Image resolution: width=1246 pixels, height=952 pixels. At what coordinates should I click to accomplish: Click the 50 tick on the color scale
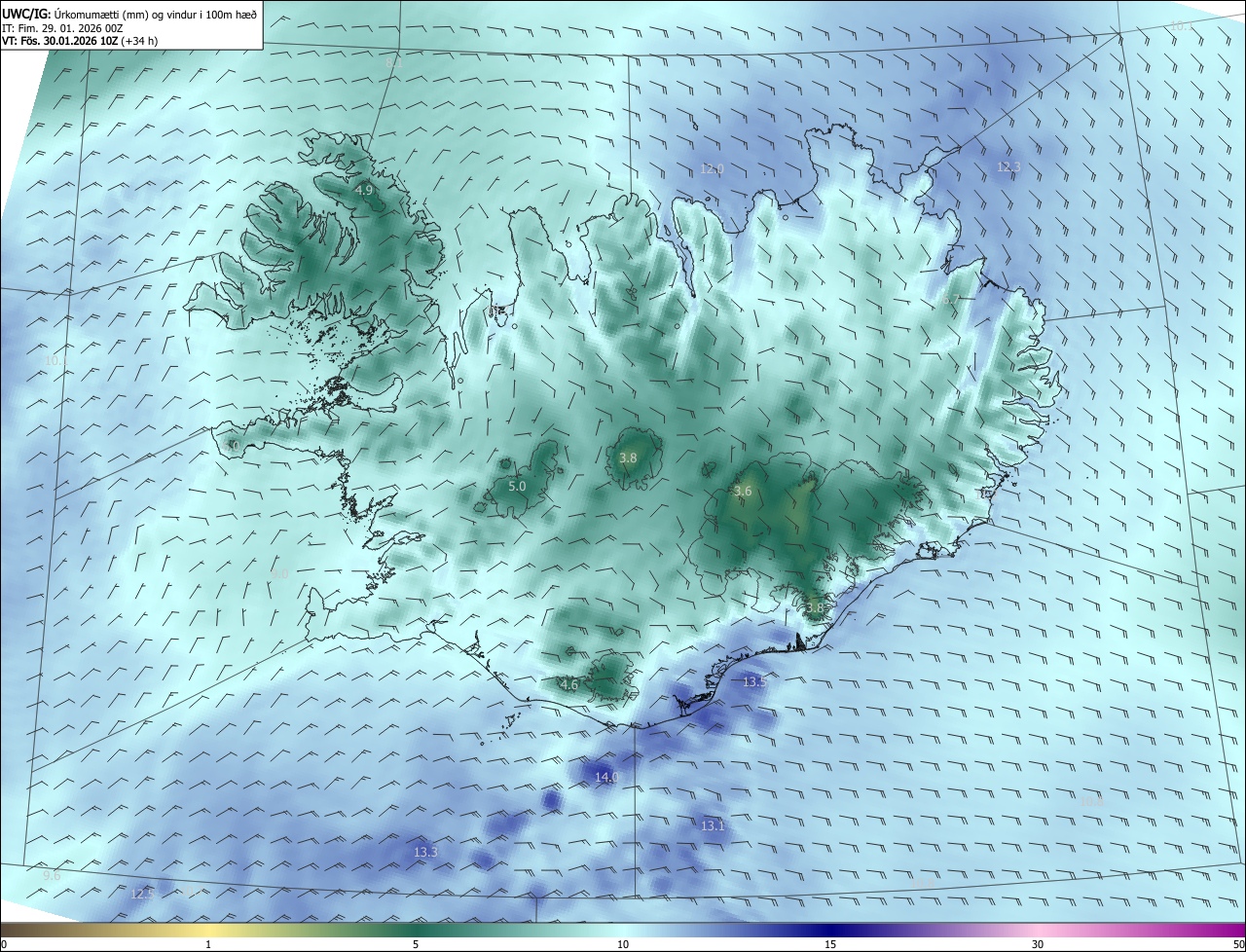tap(1238, 944)
